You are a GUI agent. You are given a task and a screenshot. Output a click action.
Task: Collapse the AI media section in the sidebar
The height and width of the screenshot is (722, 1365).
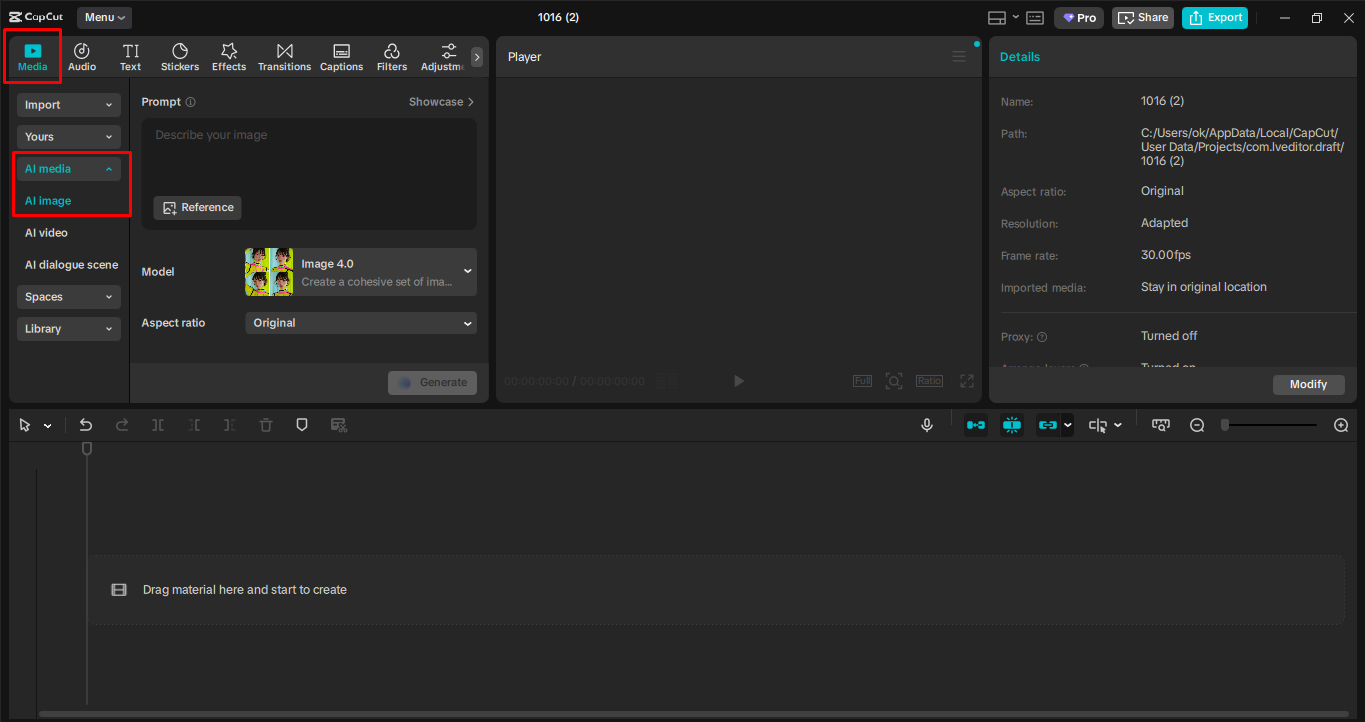(x=68, y=168)
